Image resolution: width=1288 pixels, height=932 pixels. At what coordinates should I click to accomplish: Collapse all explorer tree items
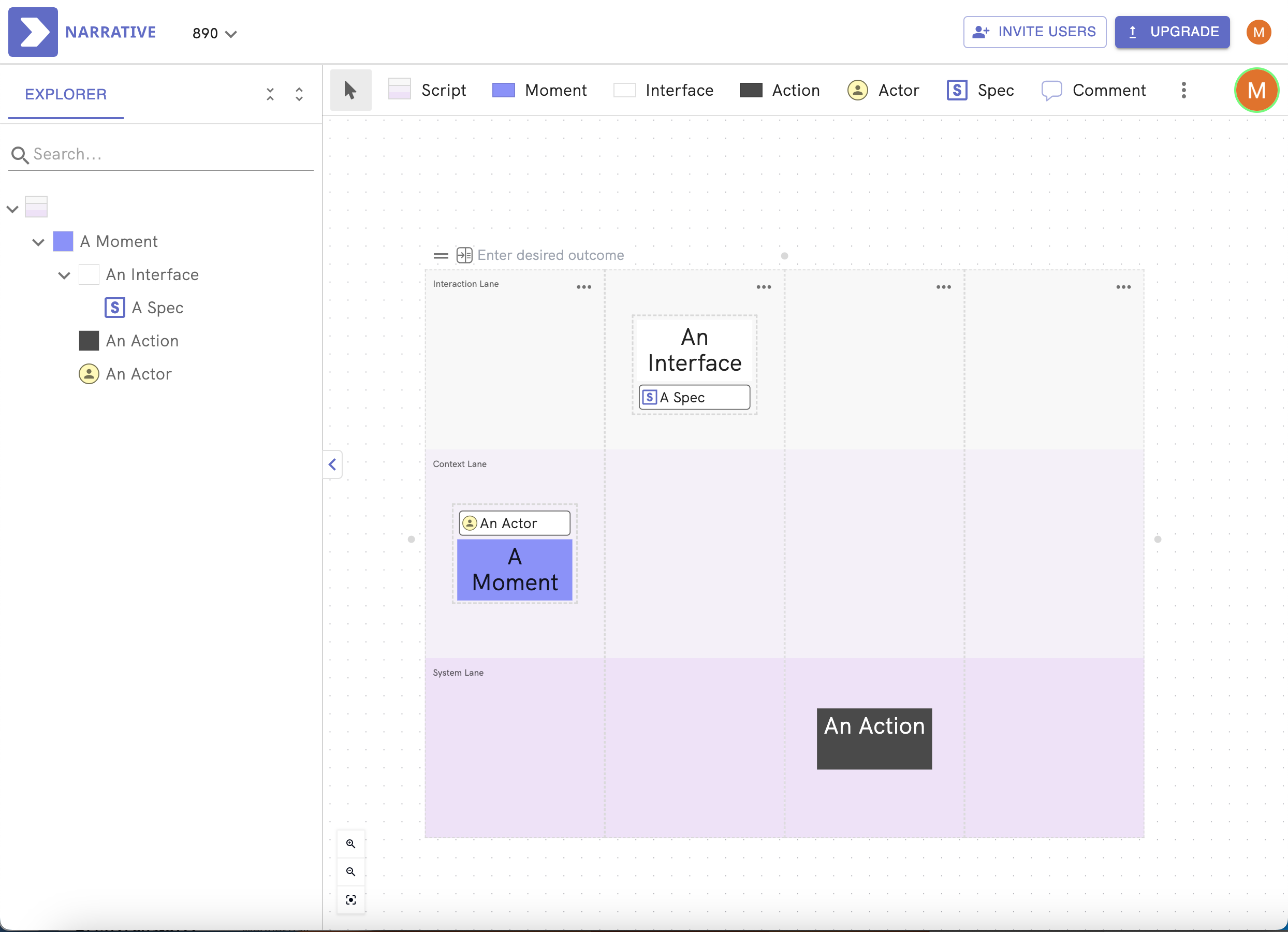pyautogui.click(x=270, y=94)
